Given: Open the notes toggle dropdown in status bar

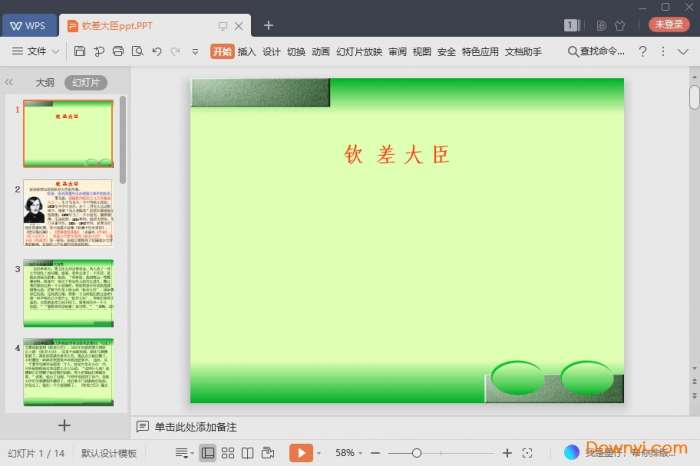Looking at the screenshot, I should click(184, 453).
